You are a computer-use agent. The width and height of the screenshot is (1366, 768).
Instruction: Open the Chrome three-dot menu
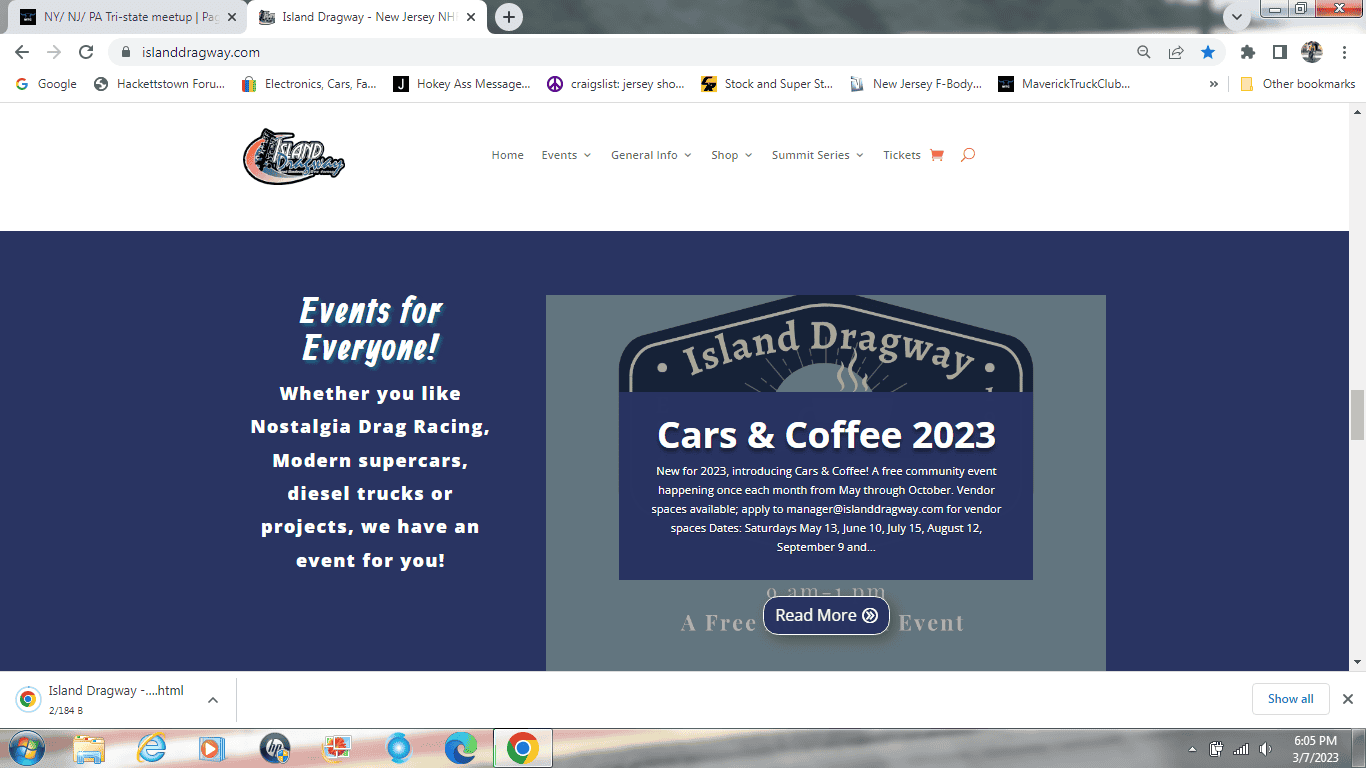tap(1342, 52)
